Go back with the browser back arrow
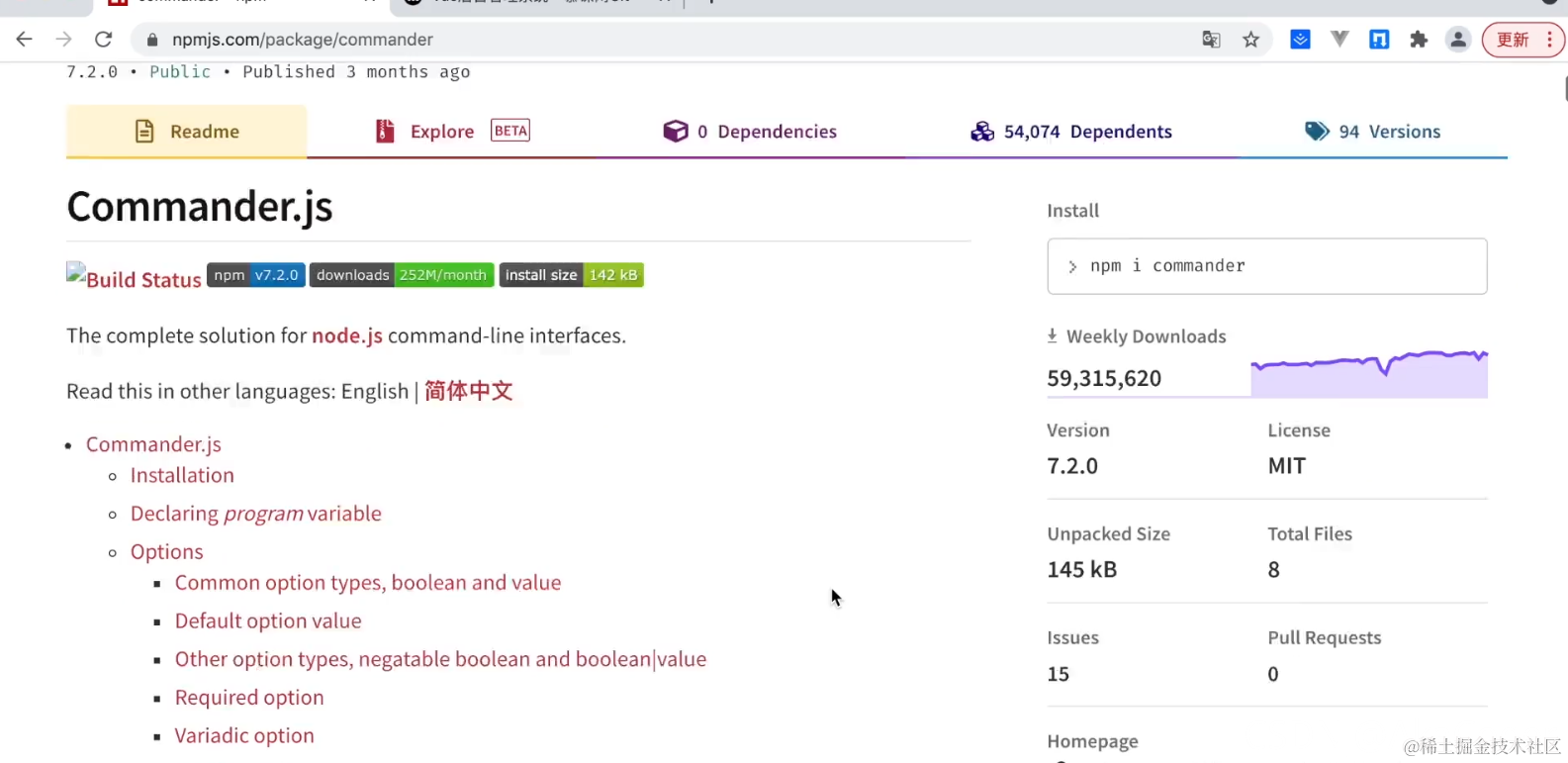This screenshot has width=1568, height=763. 25,40
